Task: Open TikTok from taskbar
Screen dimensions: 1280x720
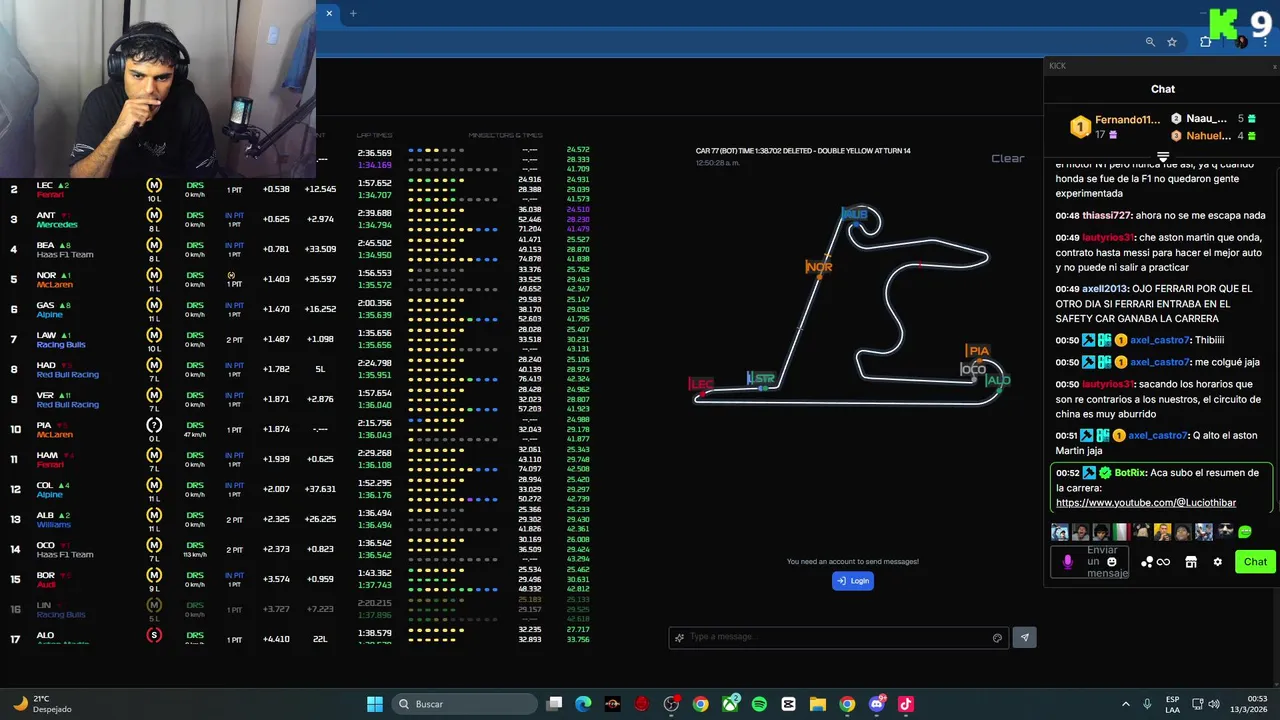Action: click(x=906, y=704)
